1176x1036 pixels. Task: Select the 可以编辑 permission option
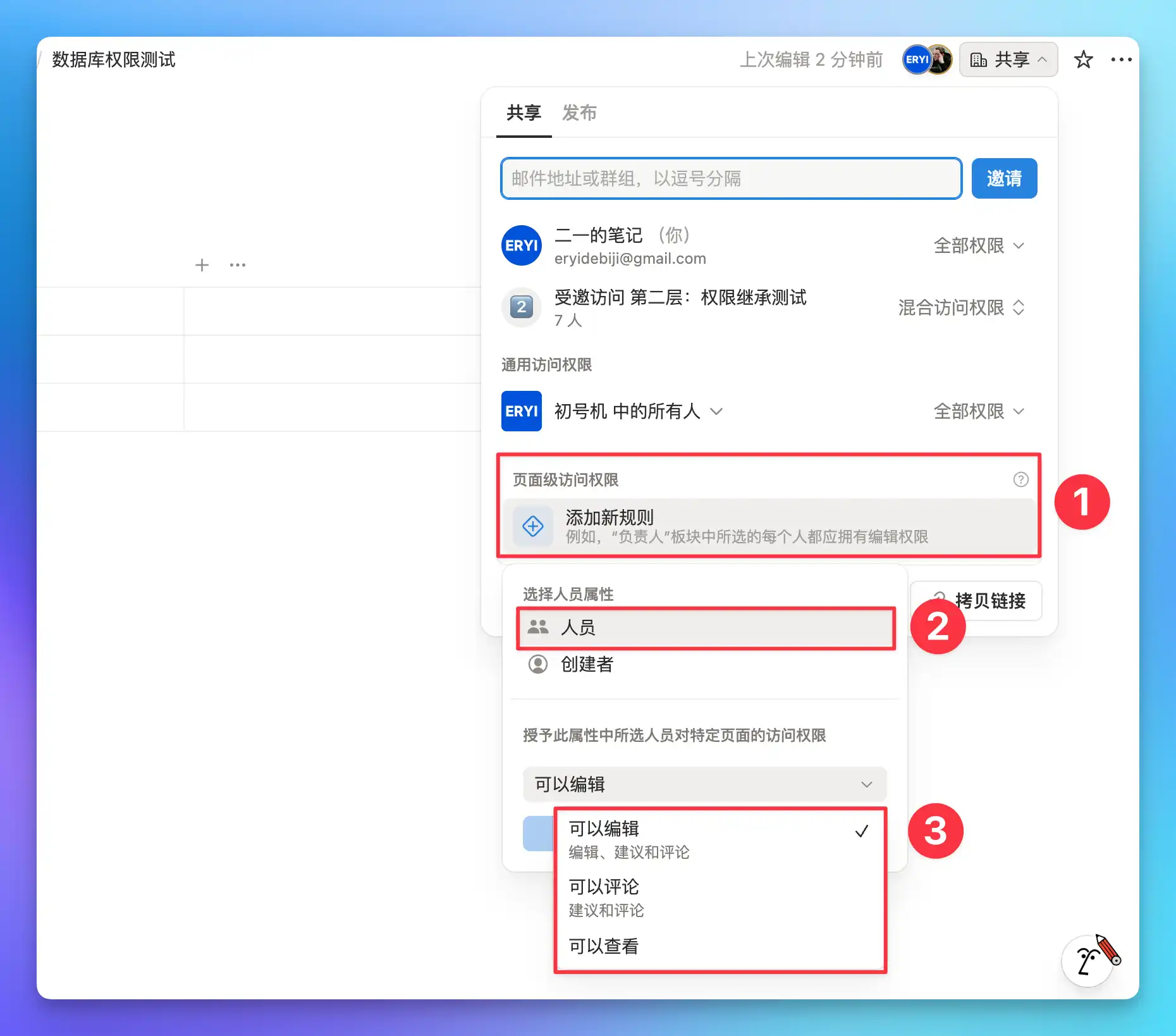pos(719,839)
